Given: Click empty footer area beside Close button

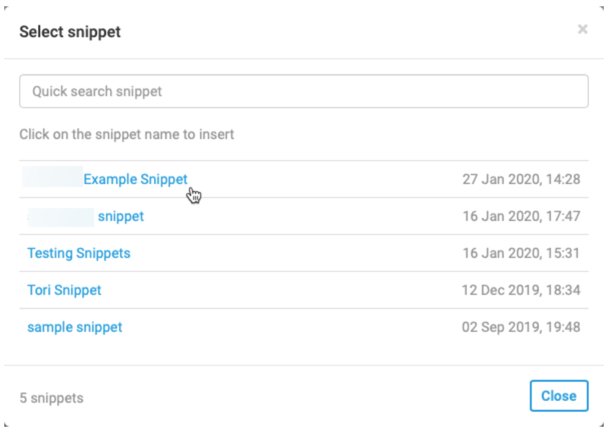Looking at the screenshot, I should (x=300, y=397).
